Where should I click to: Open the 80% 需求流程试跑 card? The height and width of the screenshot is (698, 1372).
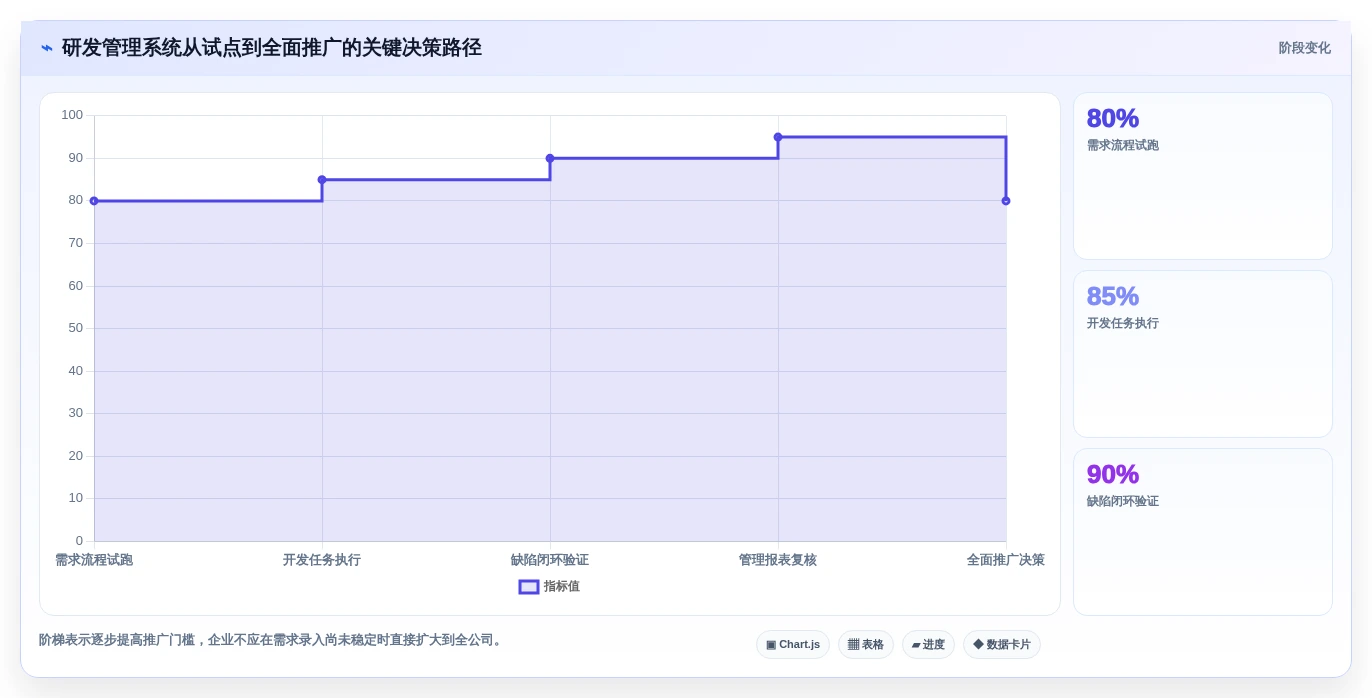(x=1203, y=176)
